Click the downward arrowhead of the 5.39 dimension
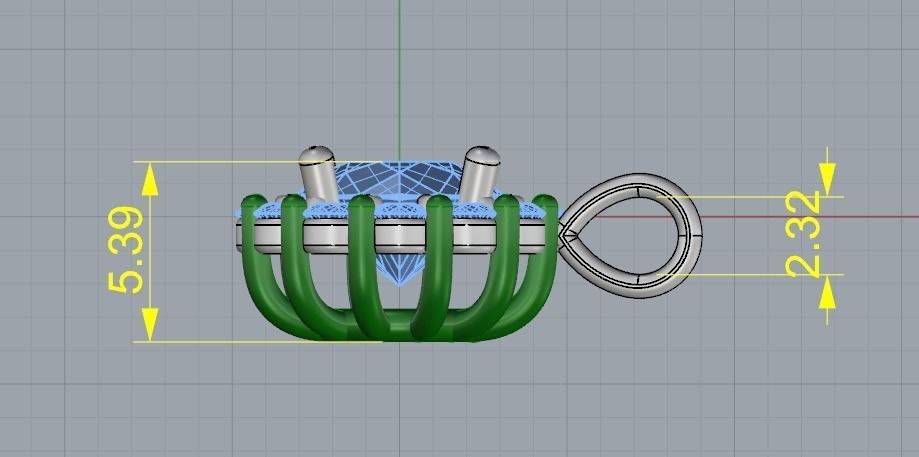Image resolution: width=919 pixels, height=457 pixels. pyautogui.click(x=149, y=325)
